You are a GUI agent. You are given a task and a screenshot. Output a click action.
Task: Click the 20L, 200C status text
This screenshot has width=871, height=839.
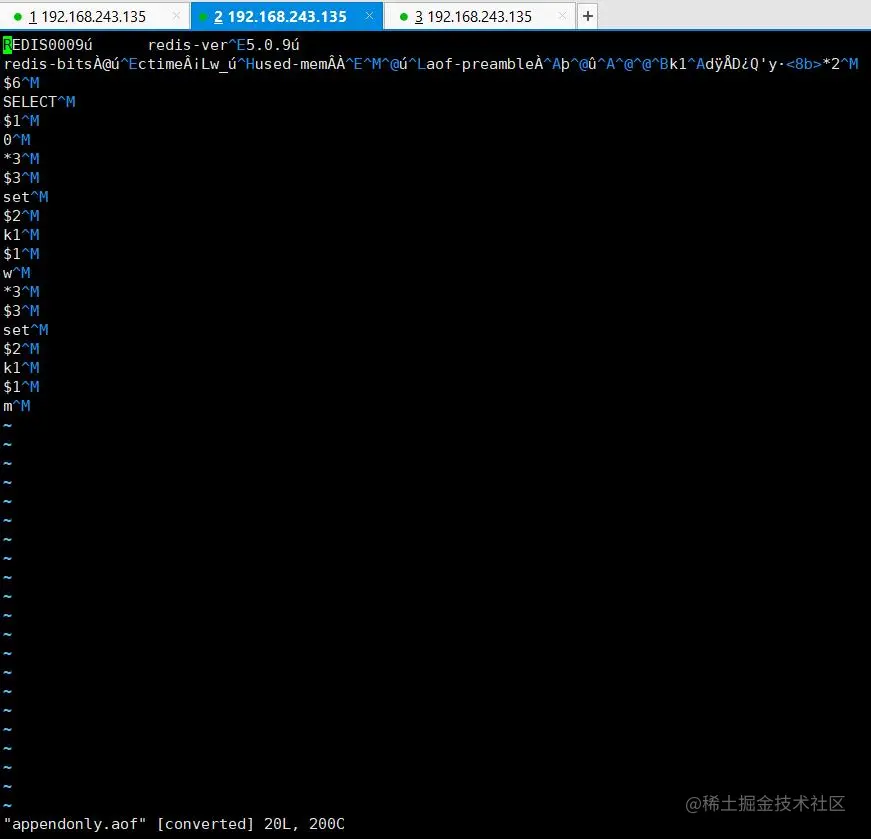(x=304, y=823)
